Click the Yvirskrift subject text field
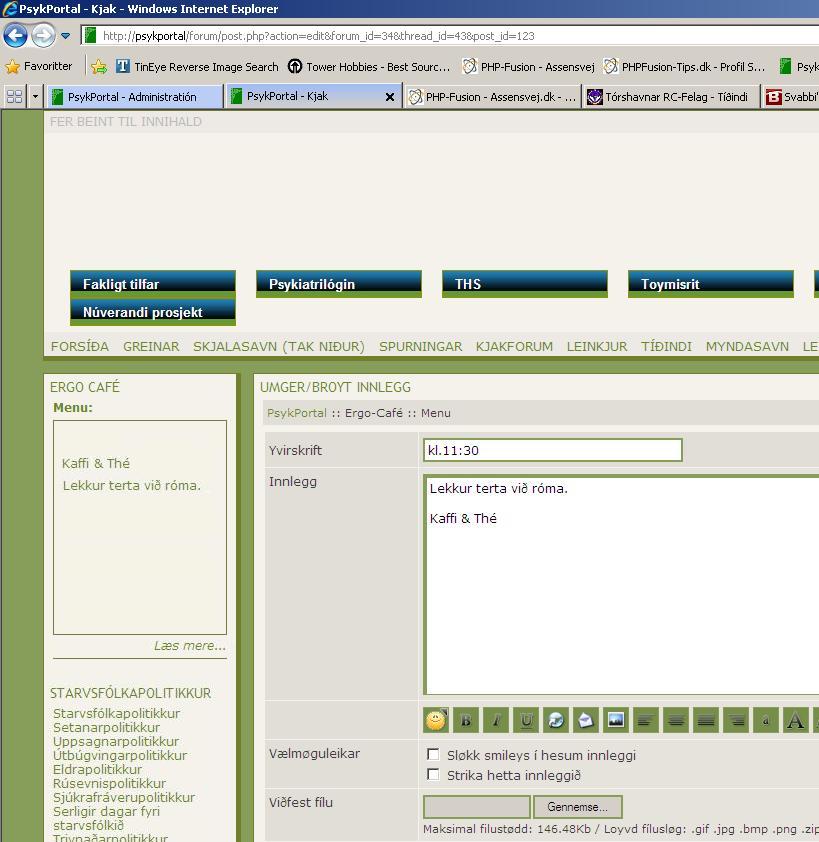 [552, 450]
